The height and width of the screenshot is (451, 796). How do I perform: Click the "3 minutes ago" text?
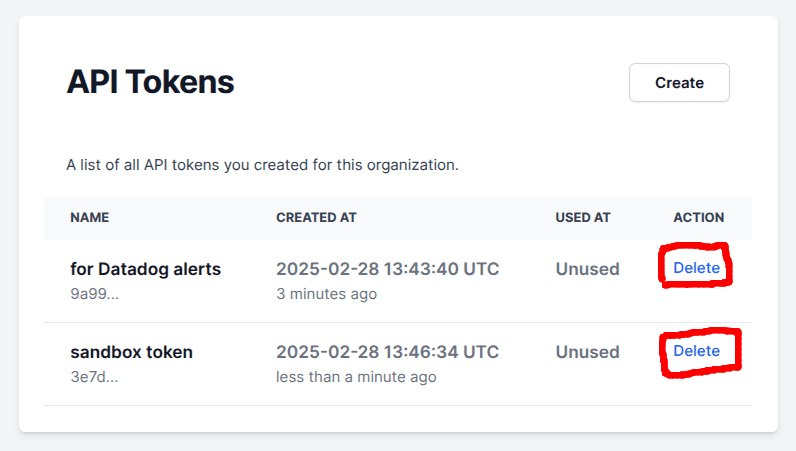tap(326, 294)
